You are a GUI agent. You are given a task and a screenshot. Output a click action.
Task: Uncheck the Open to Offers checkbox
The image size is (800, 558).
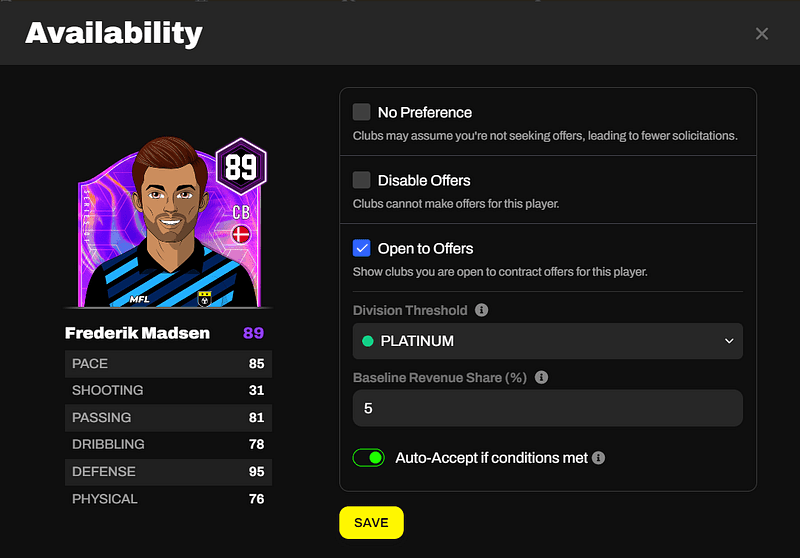361,248
